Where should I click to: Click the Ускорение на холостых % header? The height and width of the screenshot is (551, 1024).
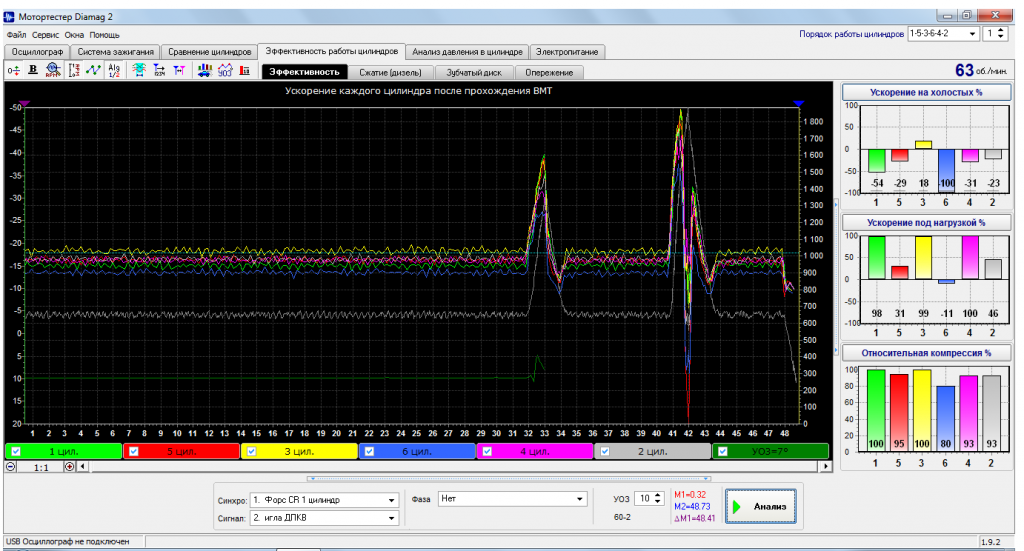click(926, 92)
